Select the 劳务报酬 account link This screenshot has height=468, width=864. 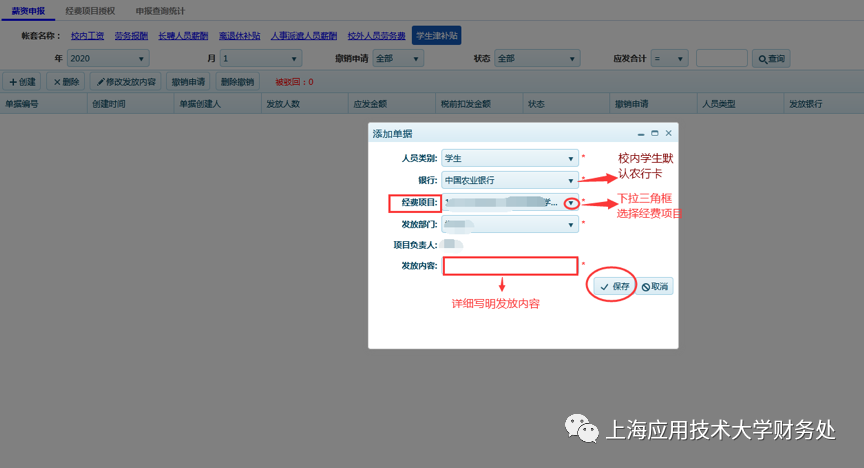pyautogui.click(x=131, y=36)
